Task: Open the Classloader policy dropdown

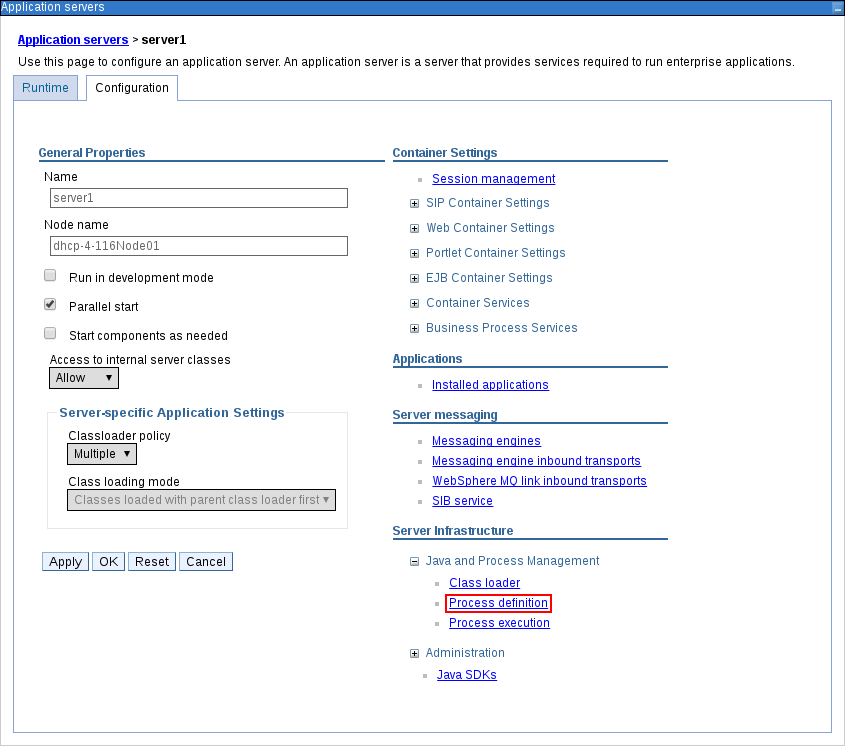Action: [x=102, y=454]
